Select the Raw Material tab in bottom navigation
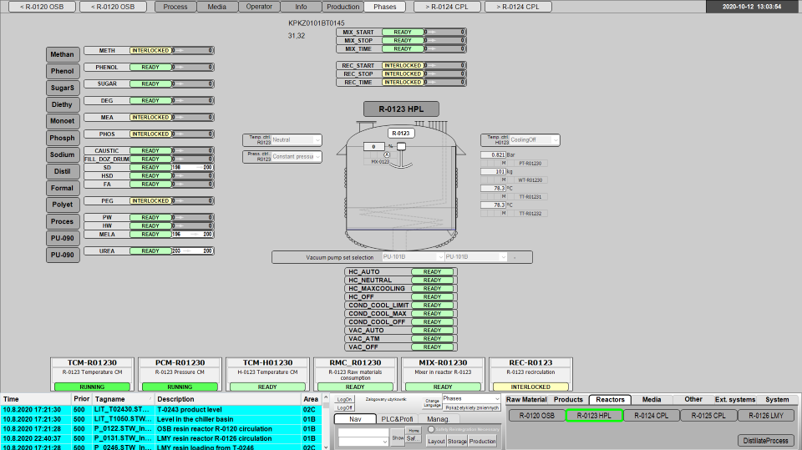802x450 pixels. [526, 399]
